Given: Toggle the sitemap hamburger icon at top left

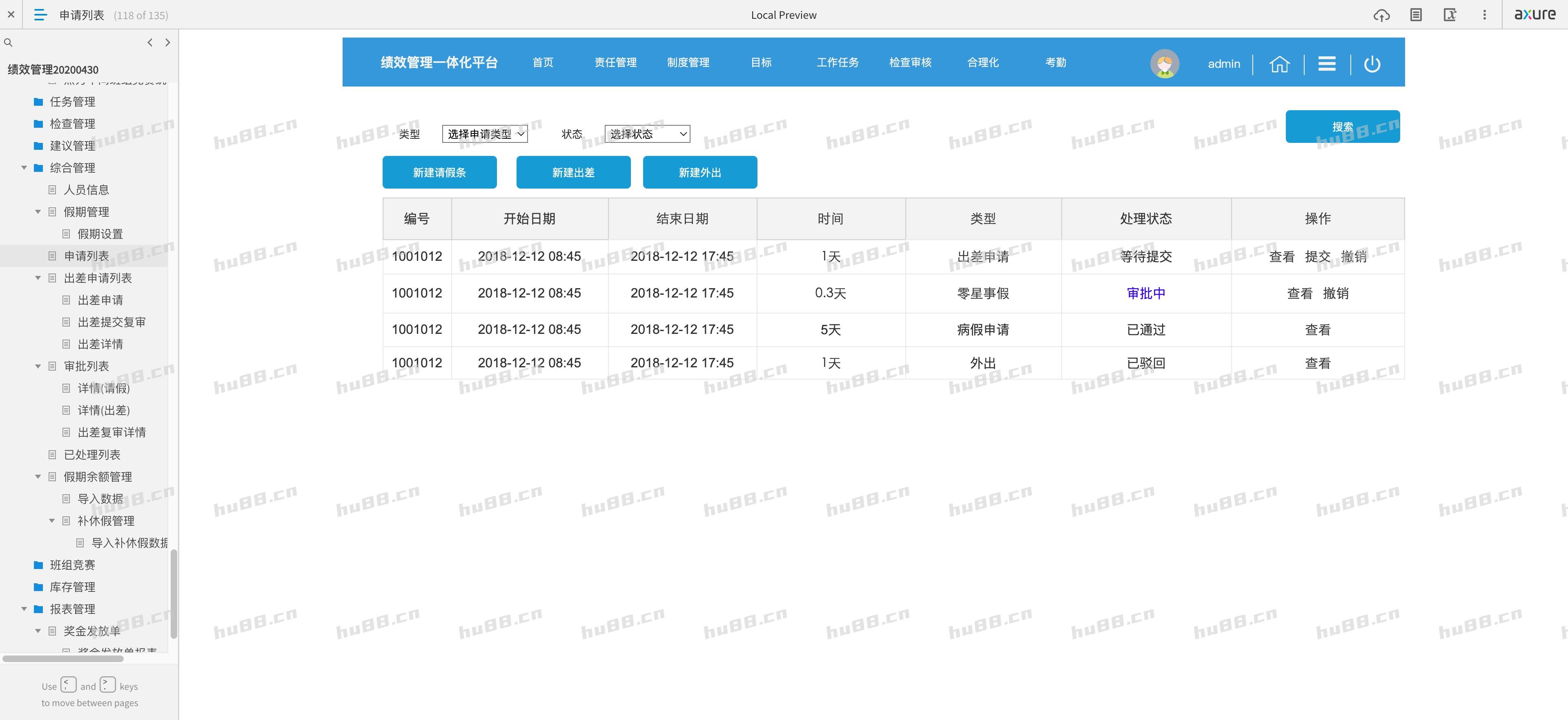Looking at the screenshot, I should point(40,15).
